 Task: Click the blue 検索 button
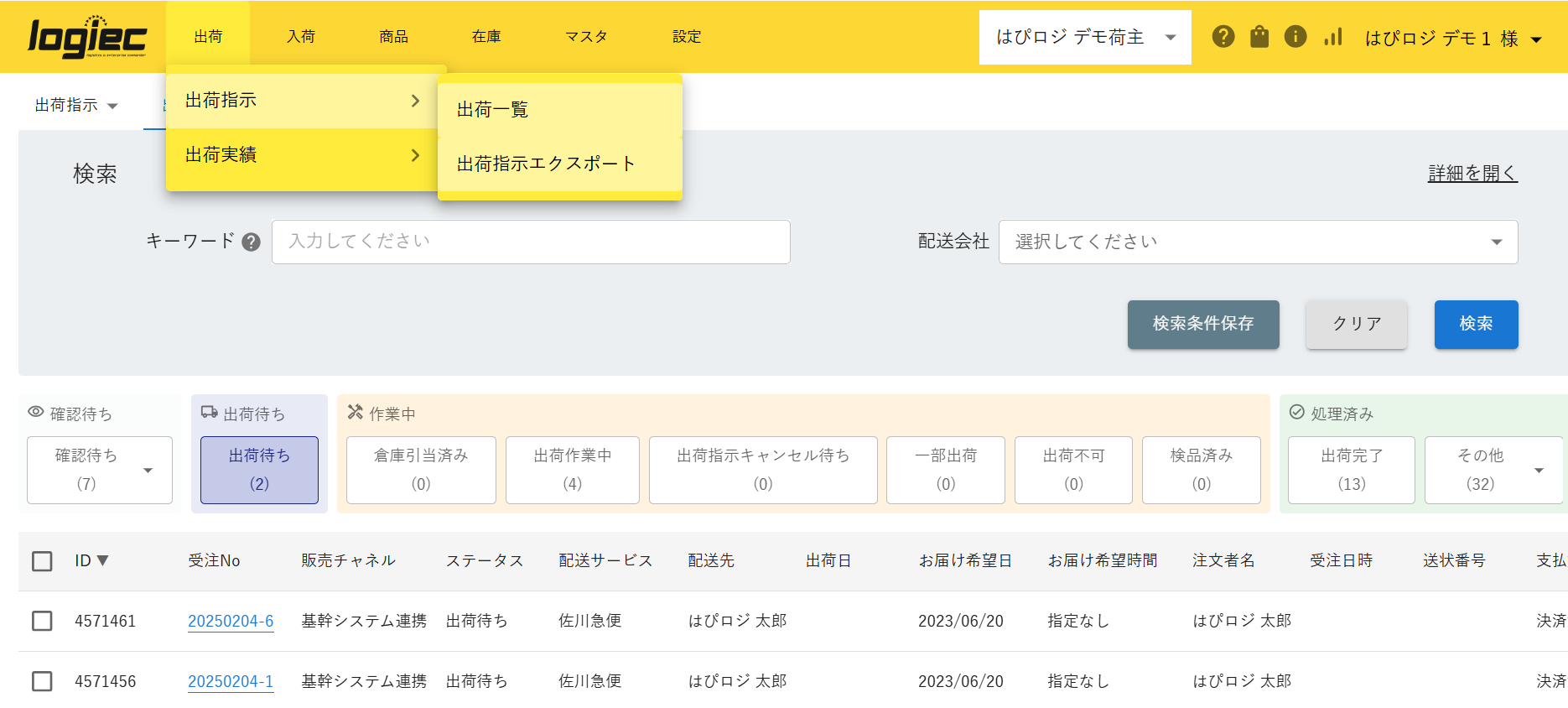[1476, 324]
